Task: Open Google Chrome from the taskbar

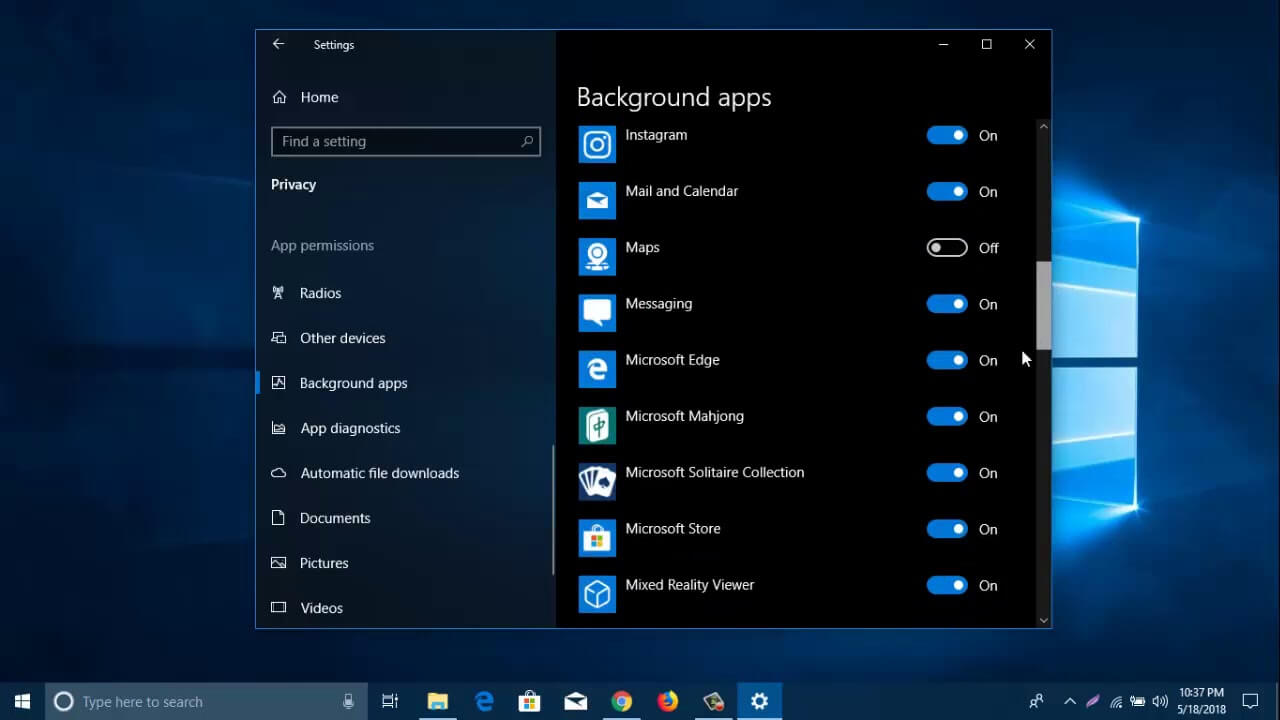Action: [x=622, y=702]
